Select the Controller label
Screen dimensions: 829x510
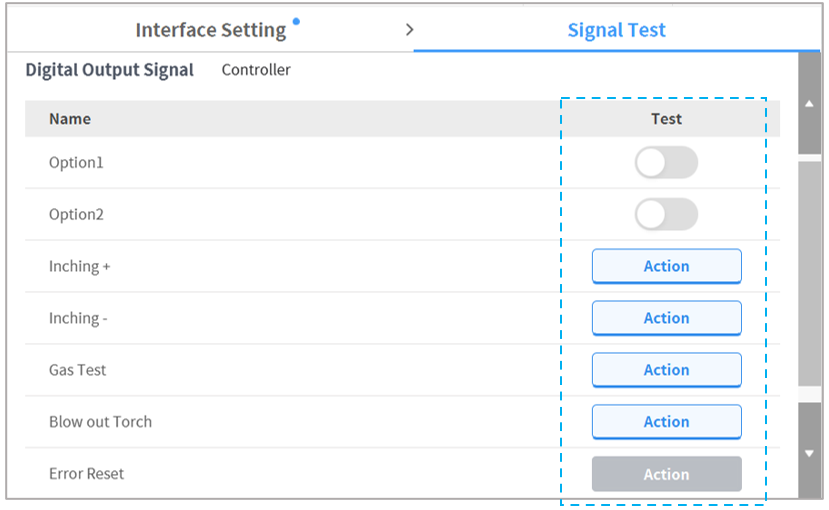click(256, 71)
